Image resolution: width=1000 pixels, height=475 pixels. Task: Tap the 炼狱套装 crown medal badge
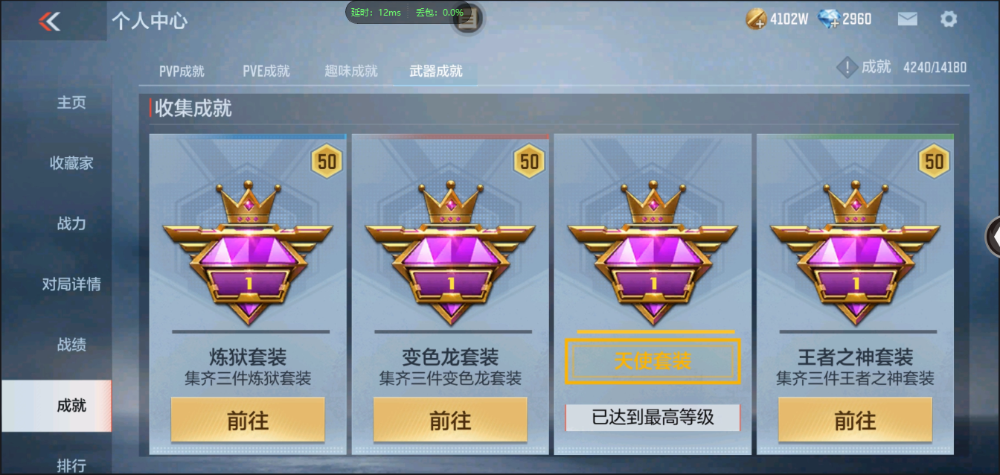(247, 252)
